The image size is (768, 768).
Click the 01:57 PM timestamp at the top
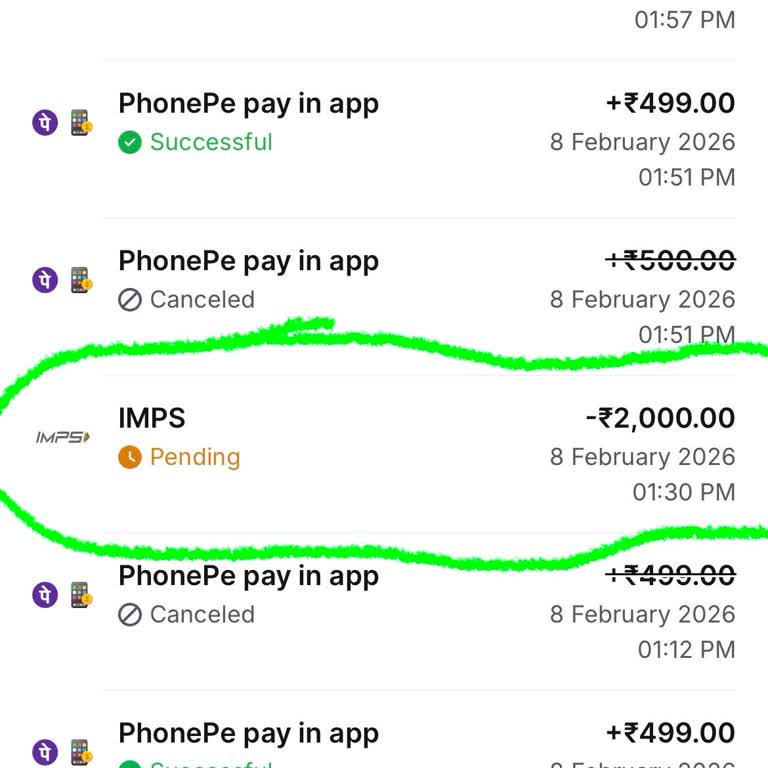coord(685,19)
